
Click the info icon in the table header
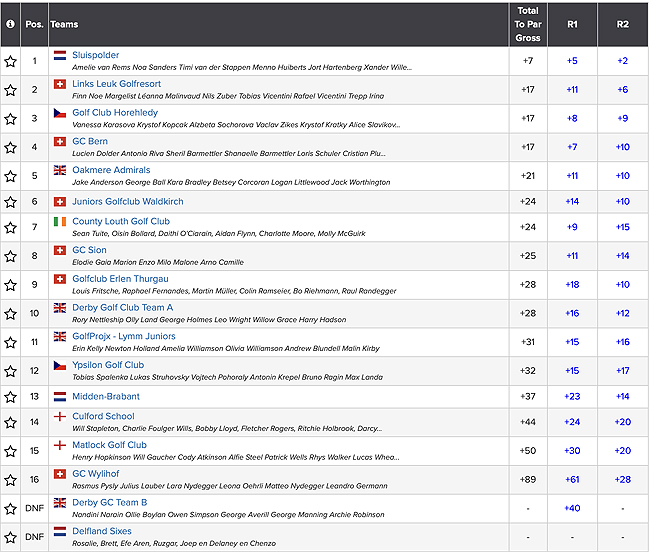10,24
